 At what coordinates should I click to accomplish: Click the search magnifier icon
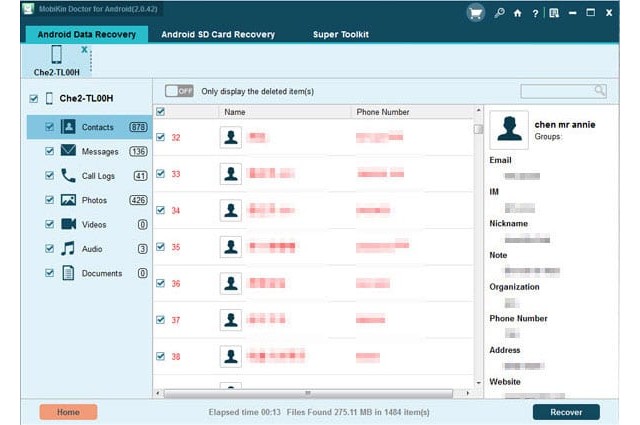pos(599,91)
